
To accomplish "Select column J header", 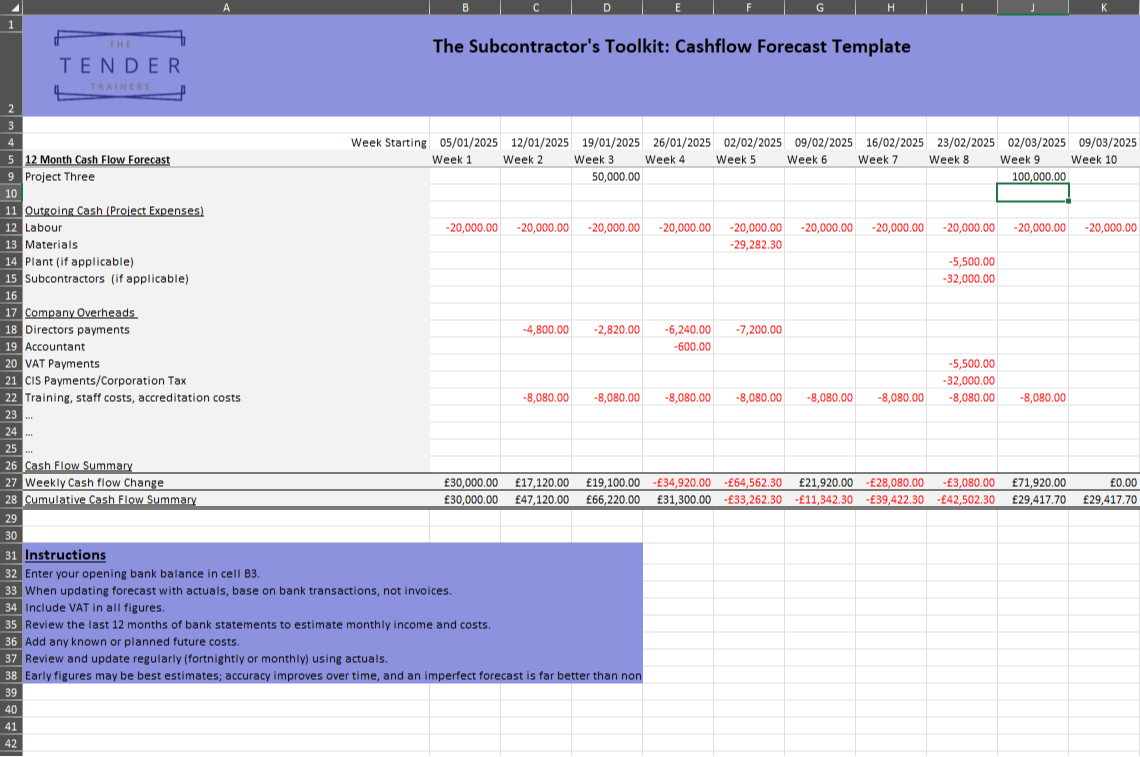I will coord(1031,7).
